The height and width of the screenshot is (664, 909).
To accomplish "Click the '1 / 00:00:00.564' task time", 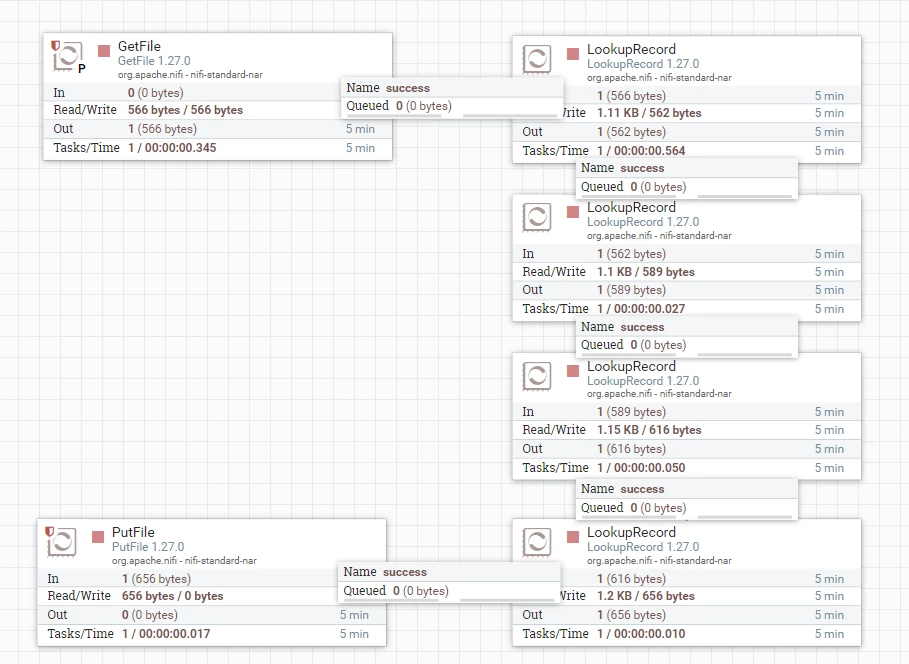I will (641, 151).
